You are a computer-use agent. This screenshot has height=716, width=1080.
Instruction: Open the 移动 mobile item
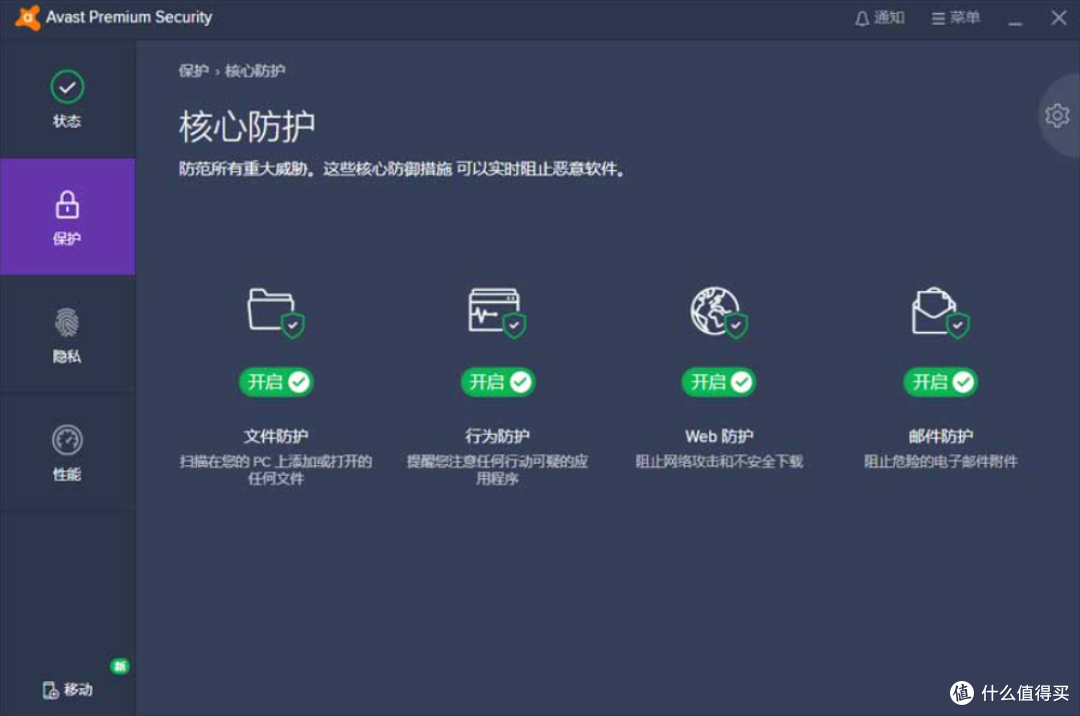(68, 689)
